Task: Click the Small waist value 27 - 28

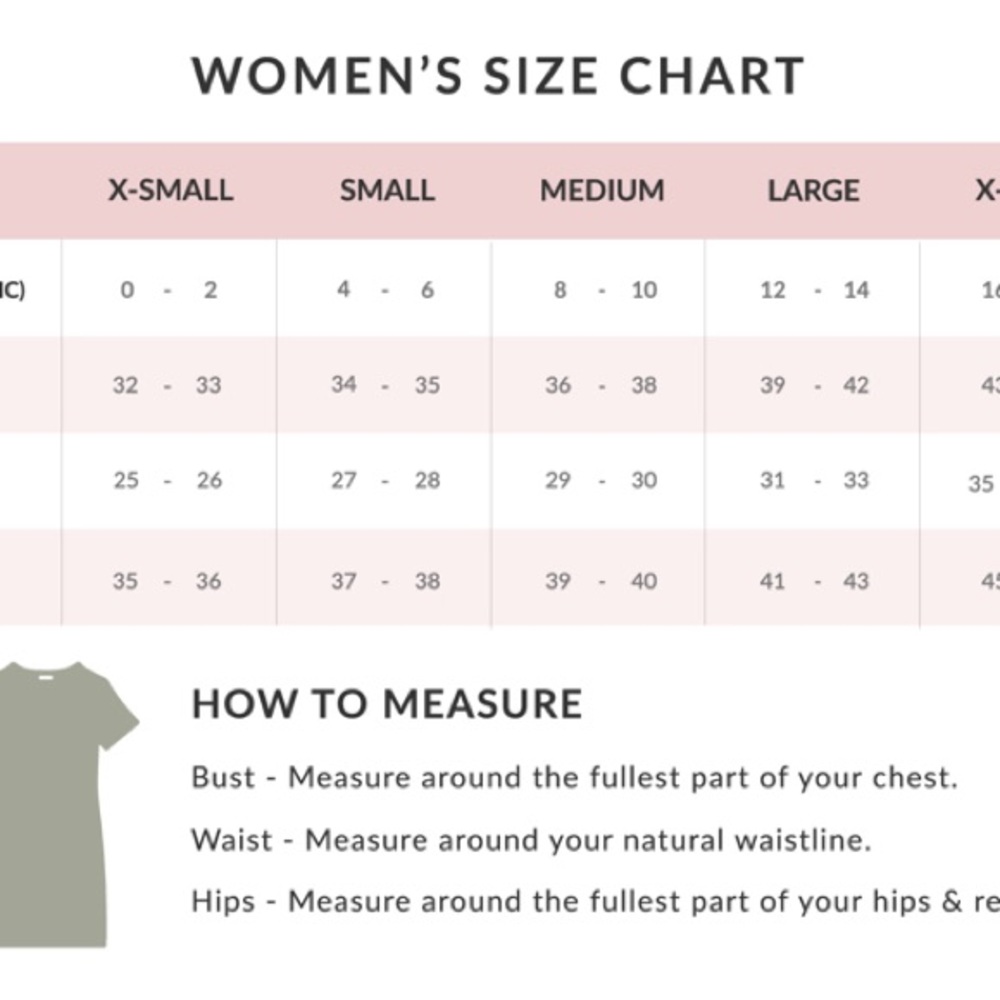Action: click(385, 480)
